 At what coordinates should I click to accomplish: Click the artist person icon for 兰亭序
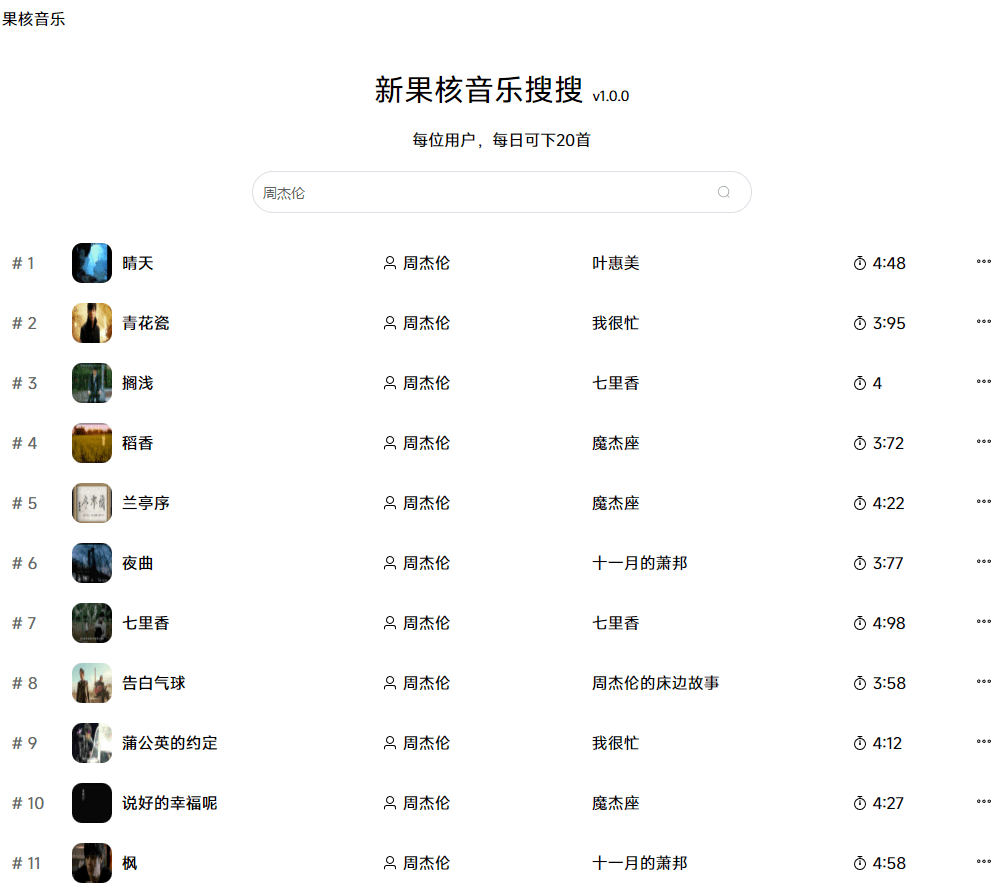pos(390,503)
